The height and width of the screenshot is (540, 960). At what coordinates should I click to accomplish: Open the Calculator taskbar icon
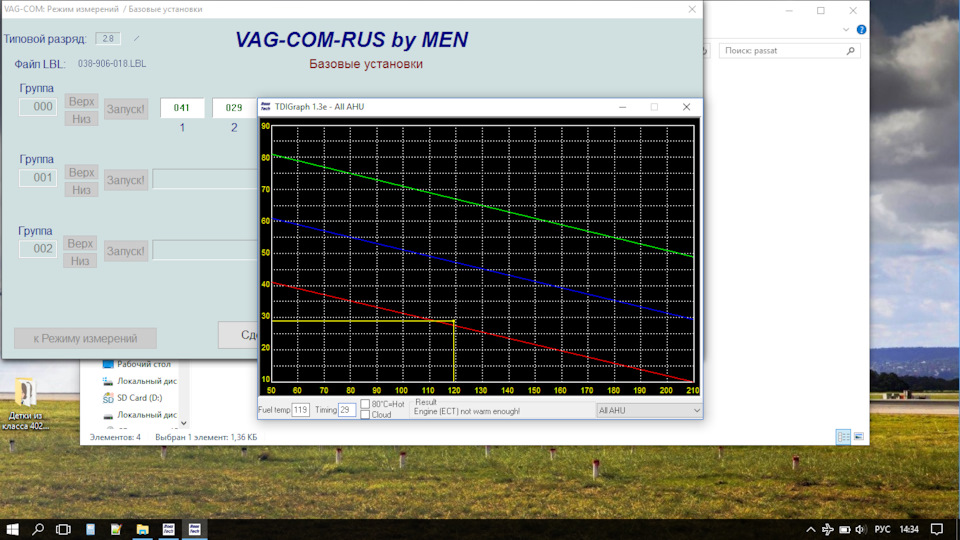point(91,529)
